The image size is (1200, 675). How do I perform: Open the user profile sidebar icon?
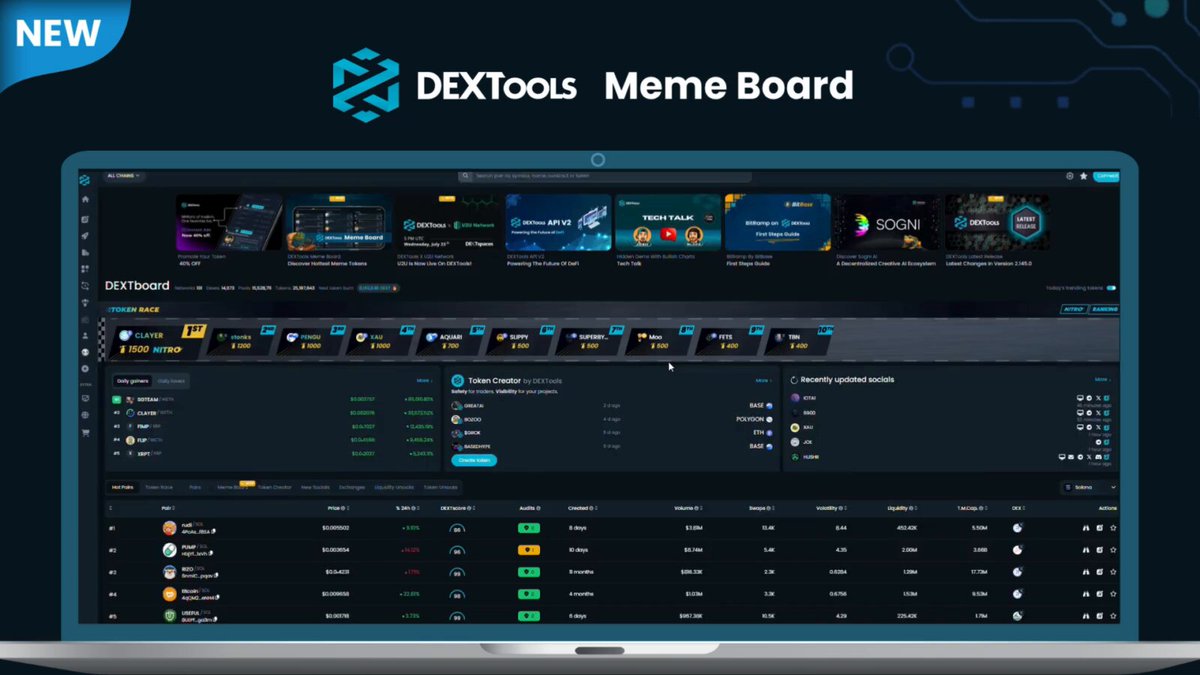pos(85,335)
